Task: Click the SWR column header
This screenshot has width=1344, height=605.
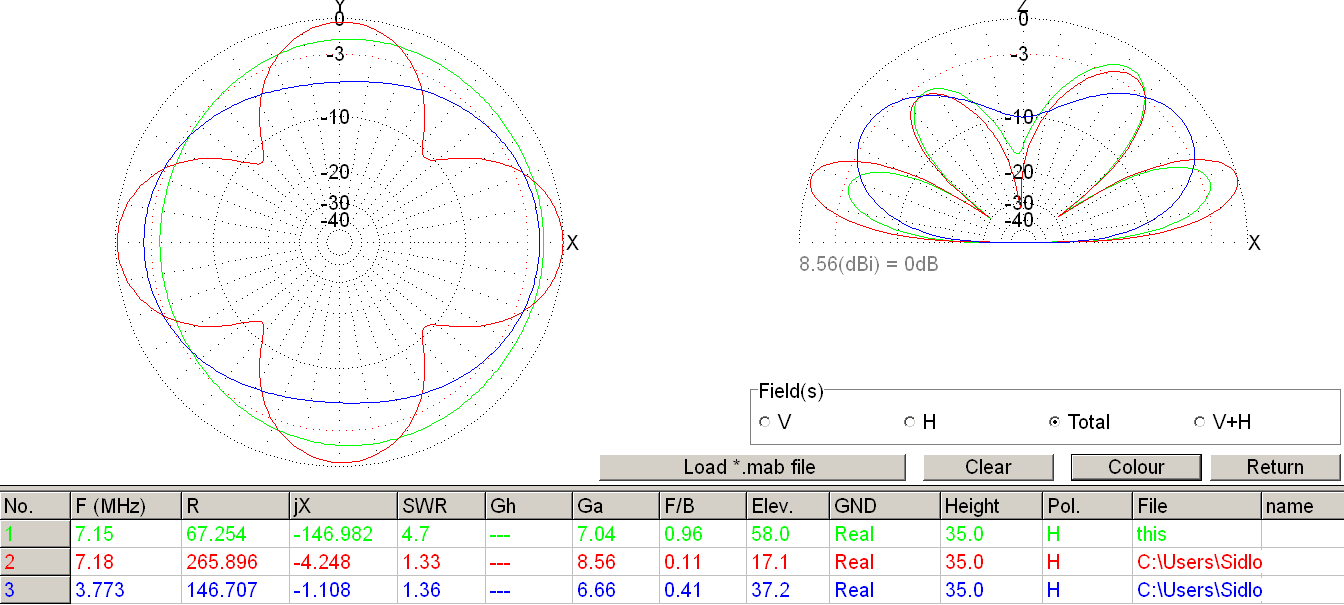Action: pos(440,506)
